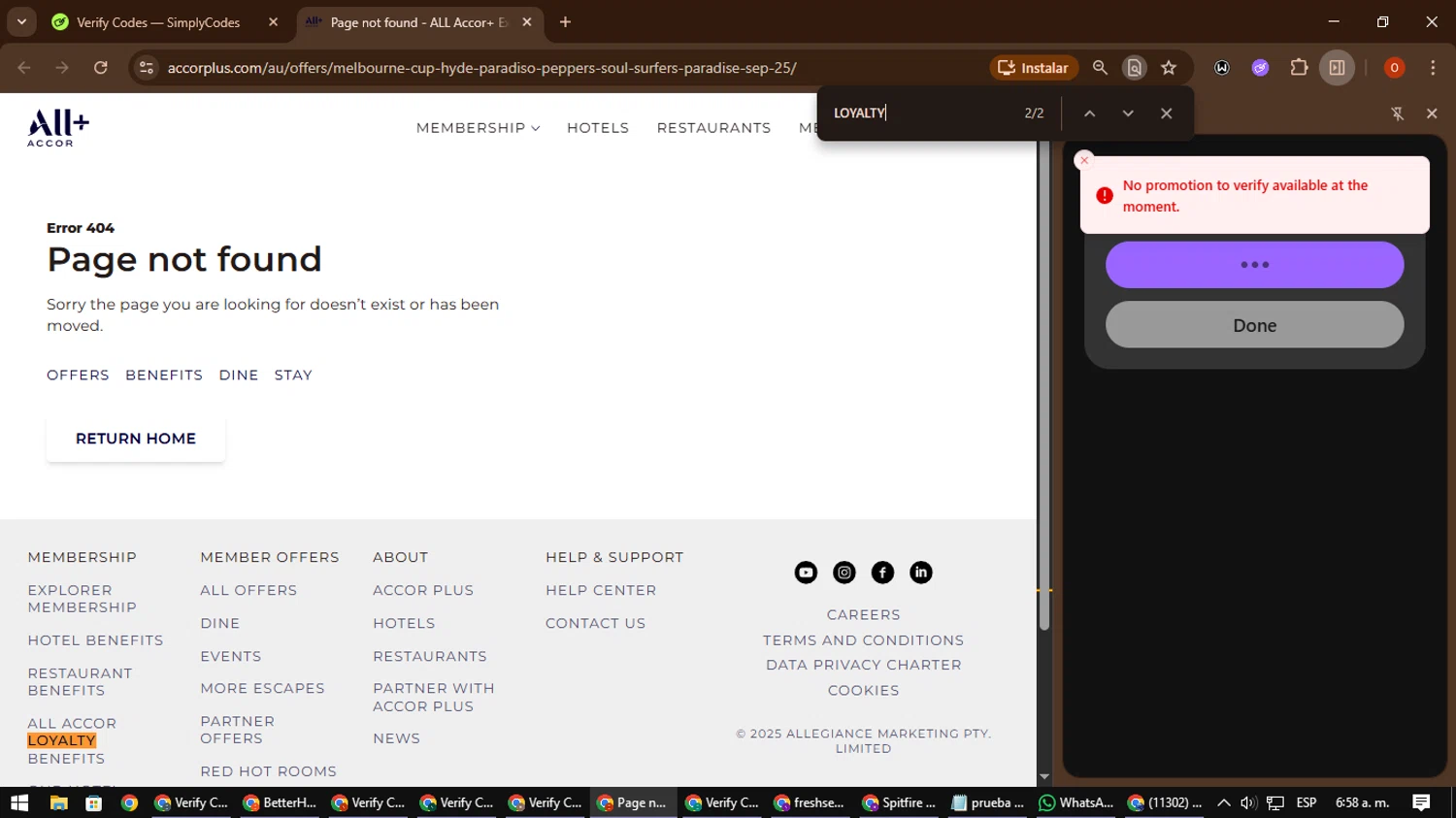Open the Windows notification center icon

1421,802
